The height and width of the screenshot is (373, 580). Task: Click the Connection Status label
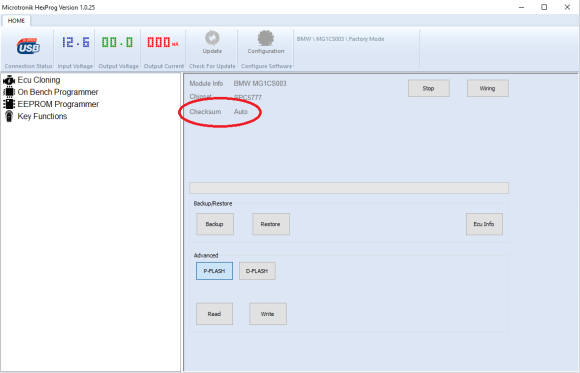[x=28, y=66]
